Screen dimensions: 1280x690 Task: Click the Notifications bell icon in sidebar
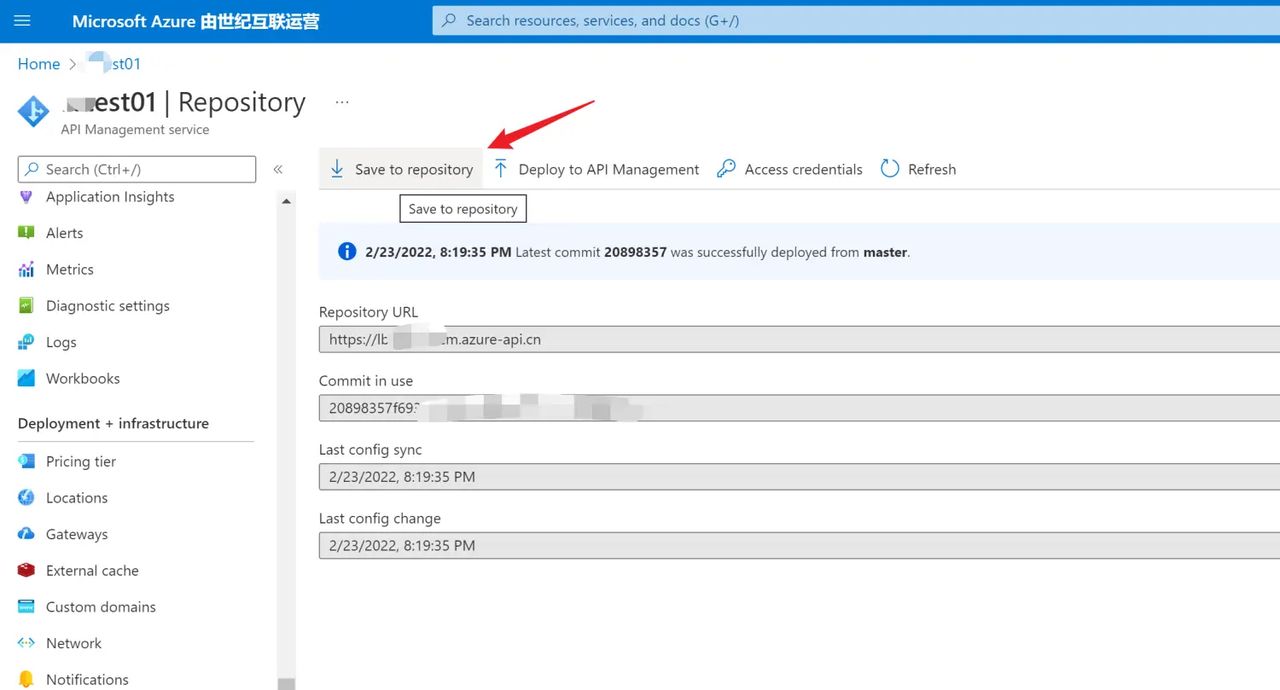click(x=27, y=679)
